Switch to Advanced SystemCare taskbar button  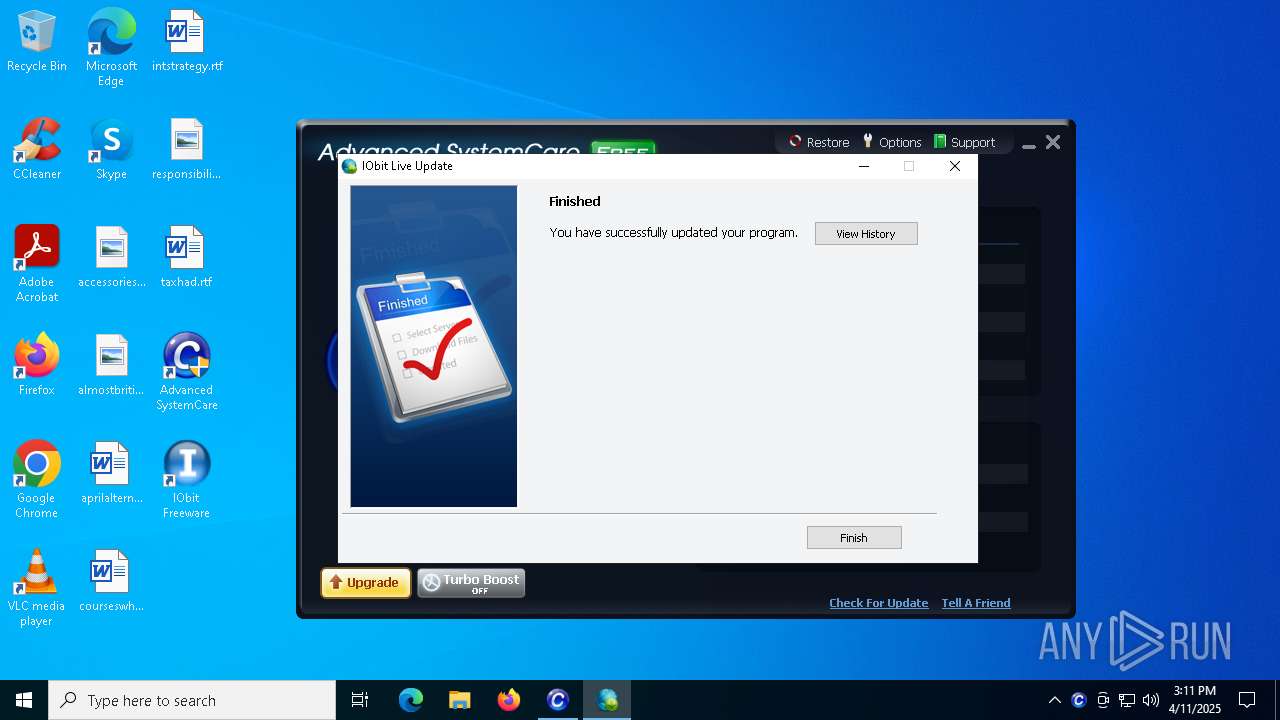[x=558, y=700]
